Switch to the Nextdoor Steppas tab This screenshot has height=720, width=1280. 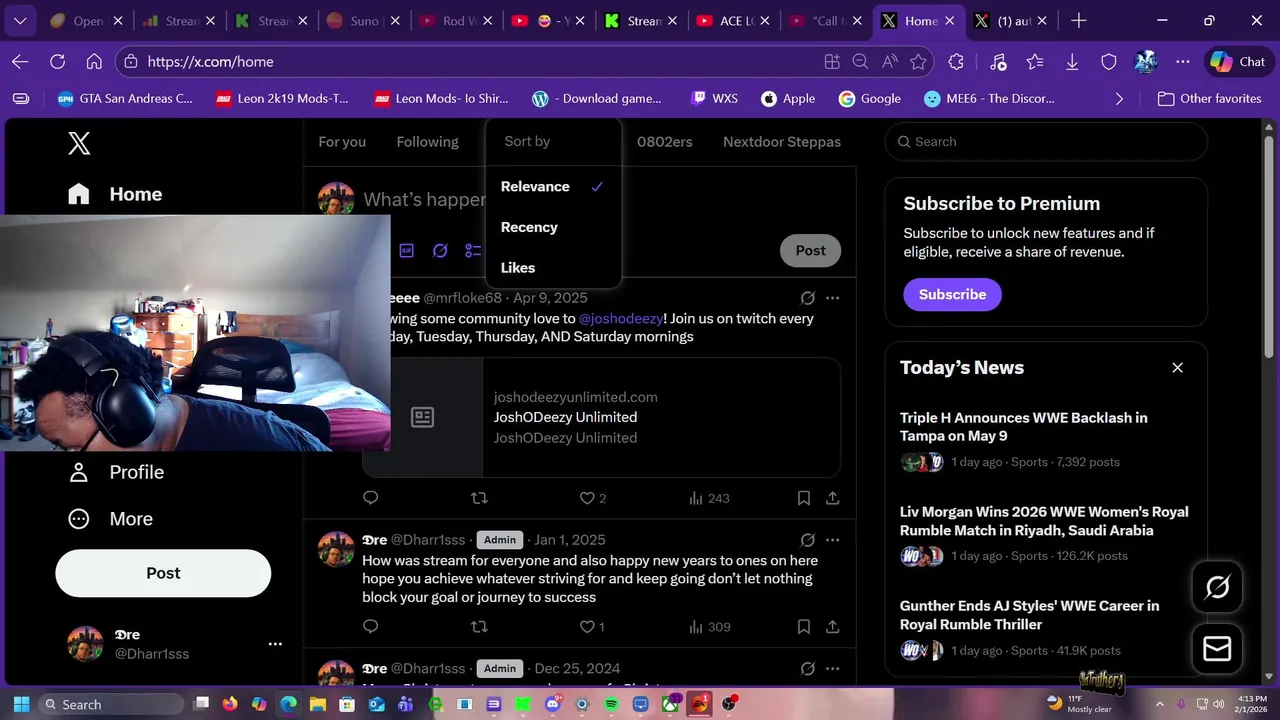[782, 142]
